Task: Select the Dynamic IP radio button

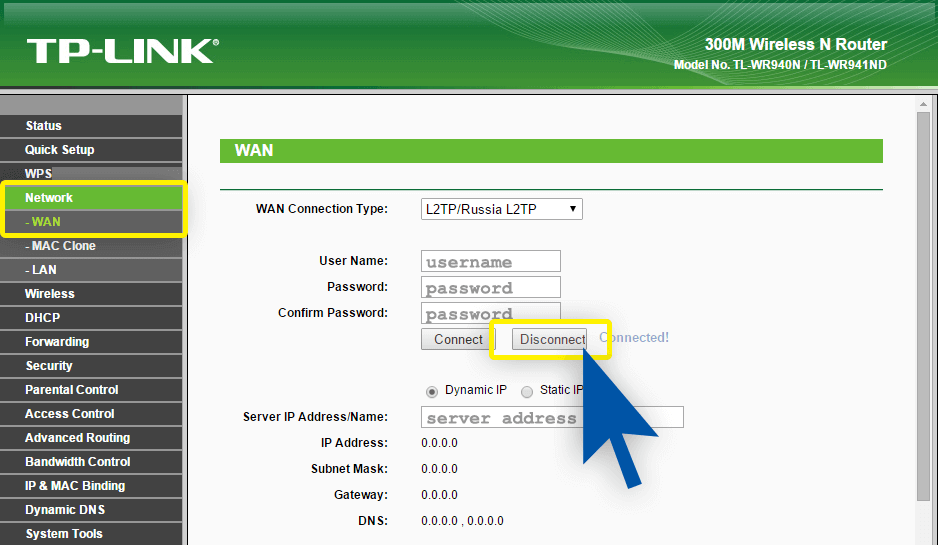Action: point(432,392)
